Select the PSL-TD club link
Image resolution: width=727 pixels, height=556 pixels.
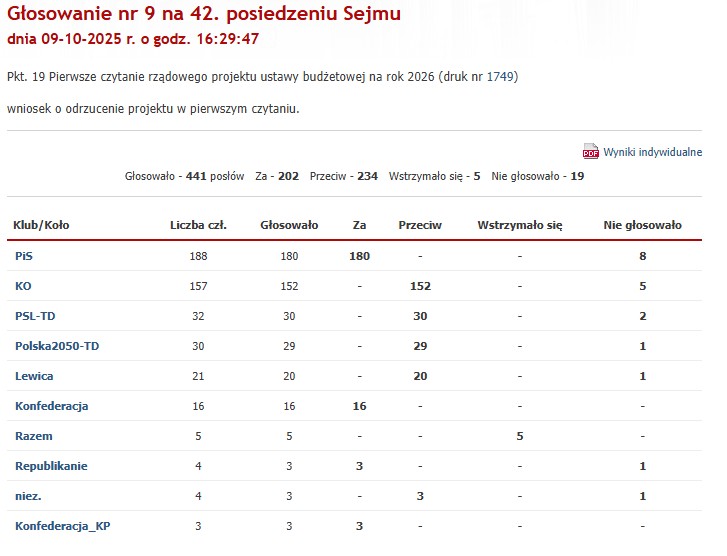pos(35,316)
